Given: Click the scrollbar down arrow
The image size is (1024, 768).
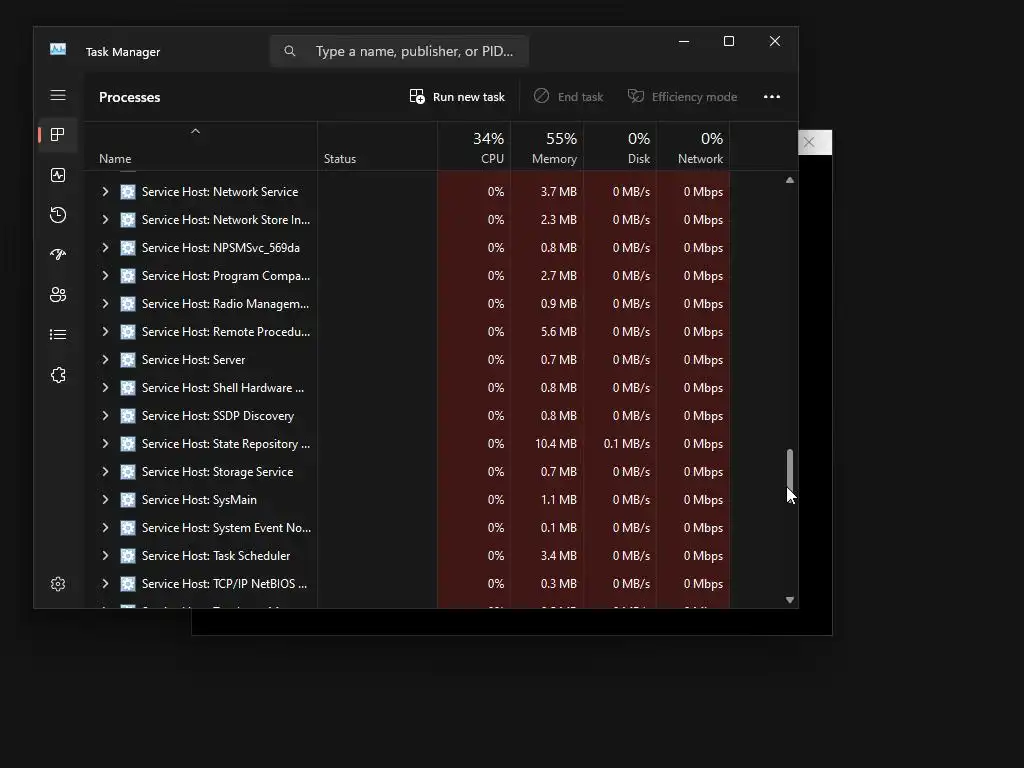Looking at the screenshot, I should click(790, 600).
